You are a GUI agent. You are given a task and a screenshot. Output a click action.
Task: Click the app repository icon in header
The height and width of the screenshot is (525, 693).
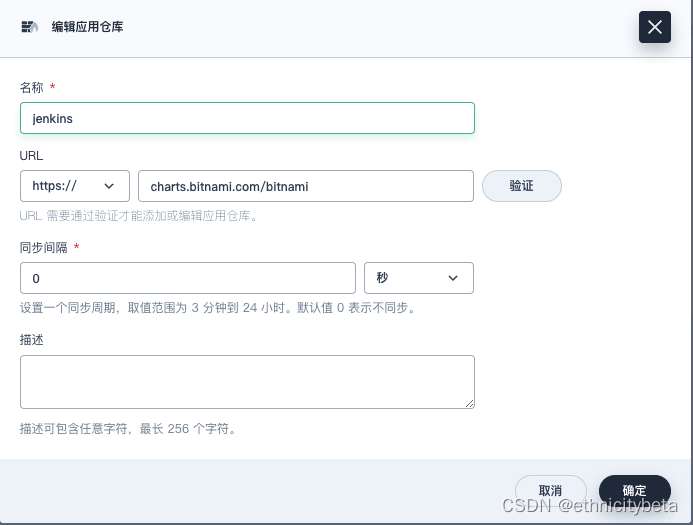tap(30, 27)
